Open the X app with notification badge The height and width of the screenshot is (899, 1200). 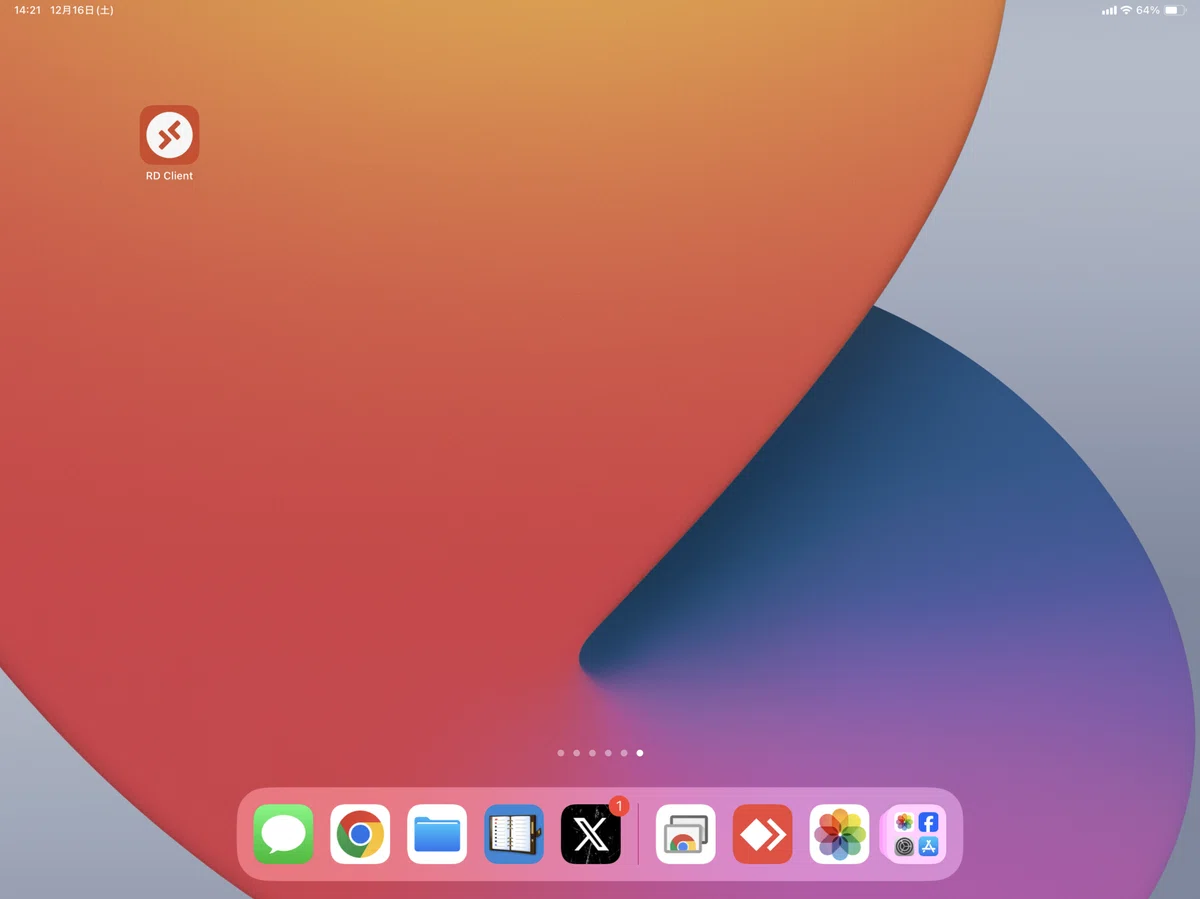coord(591,834)
